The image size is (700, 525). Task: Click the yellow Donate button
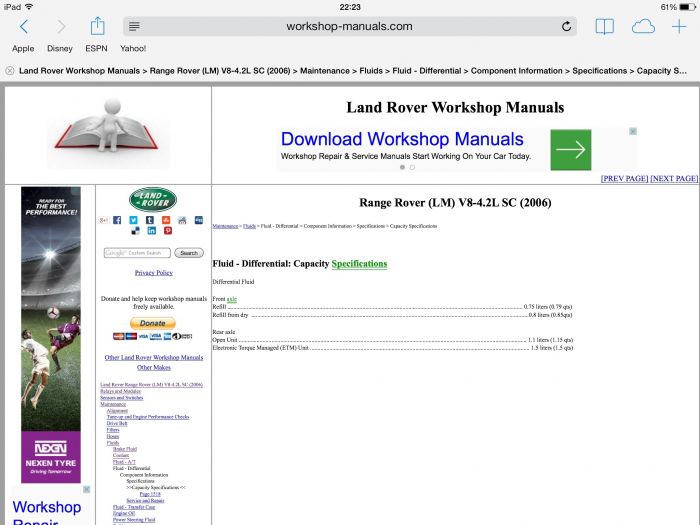(x=153, y=323)
